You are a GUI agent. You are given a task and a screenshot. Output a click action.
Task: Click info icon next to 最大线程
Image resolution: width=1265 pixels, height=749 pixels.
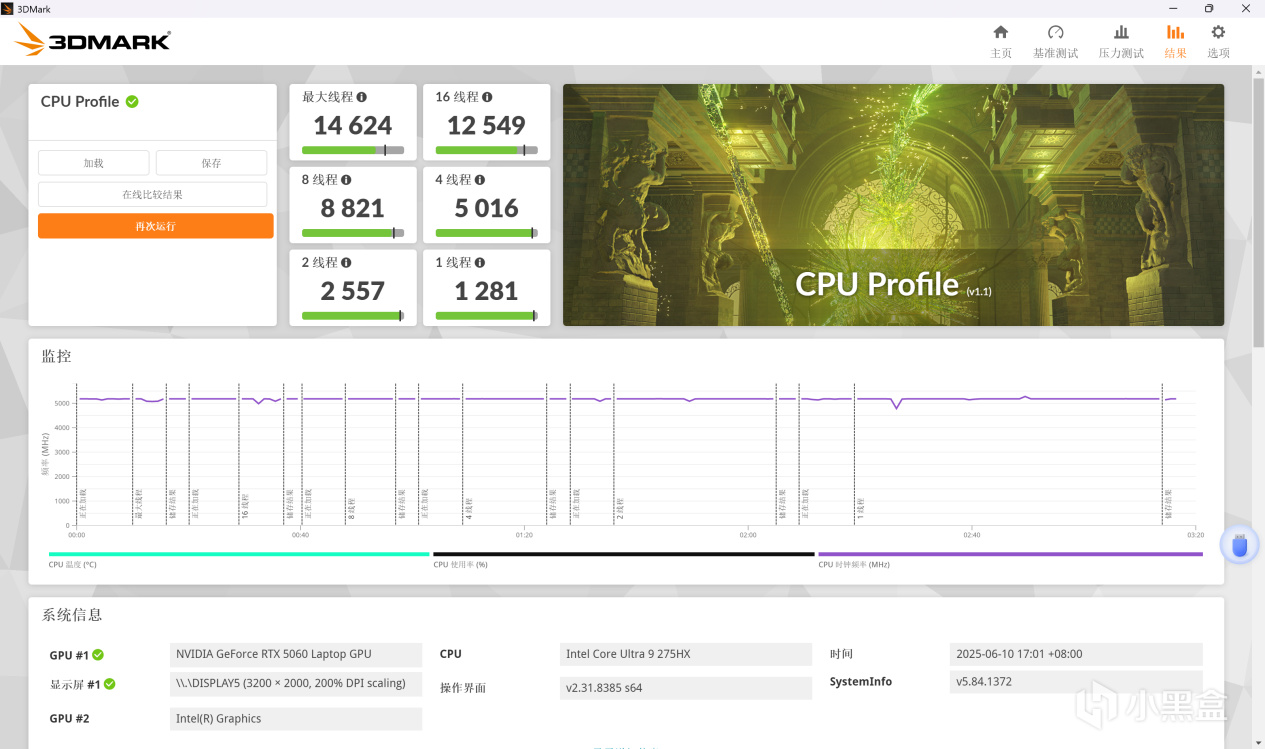pos(362,97)
